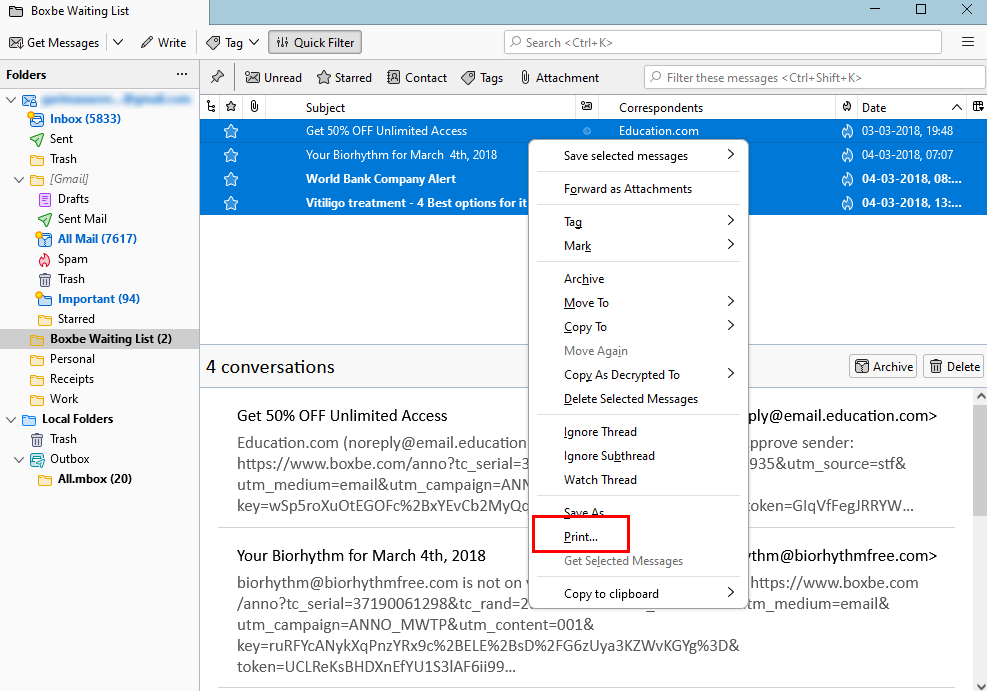The height and width of the screenshot is (691, 987).
Task: Filter by Unread messages
Action: [273, 77]
